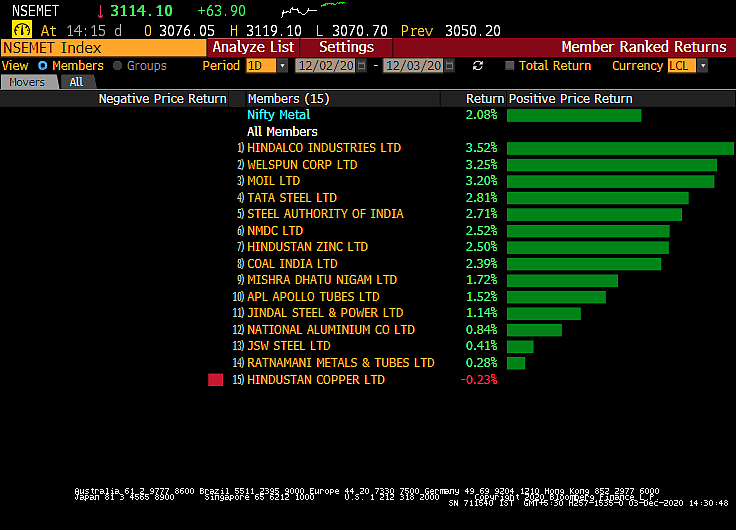736x530 pixels.
Task: Click the green return bar for Hindalco
Action: [620, 148]
